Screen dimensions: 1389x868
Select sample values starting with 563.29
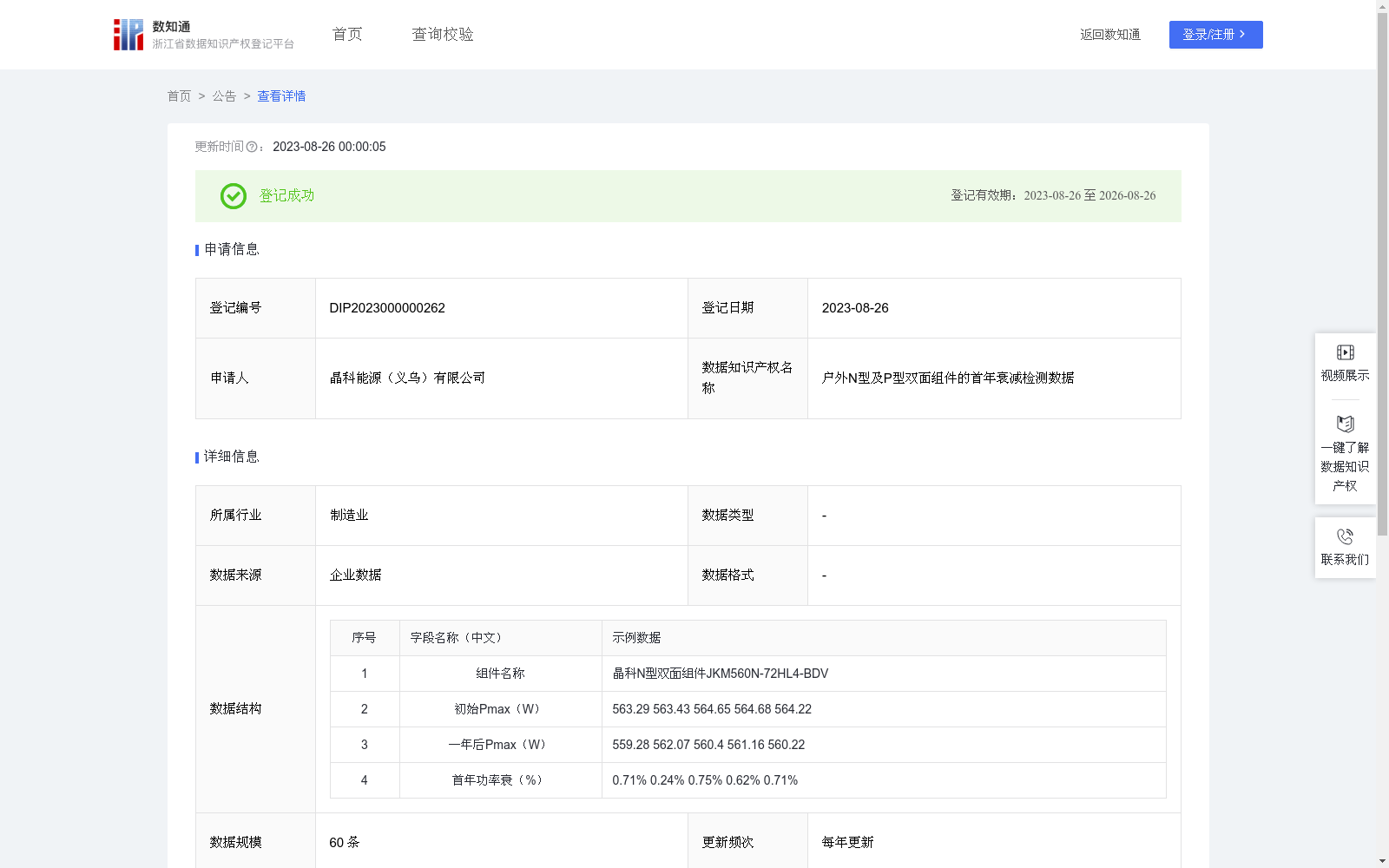pyautogui.click(x=712, y=709)
